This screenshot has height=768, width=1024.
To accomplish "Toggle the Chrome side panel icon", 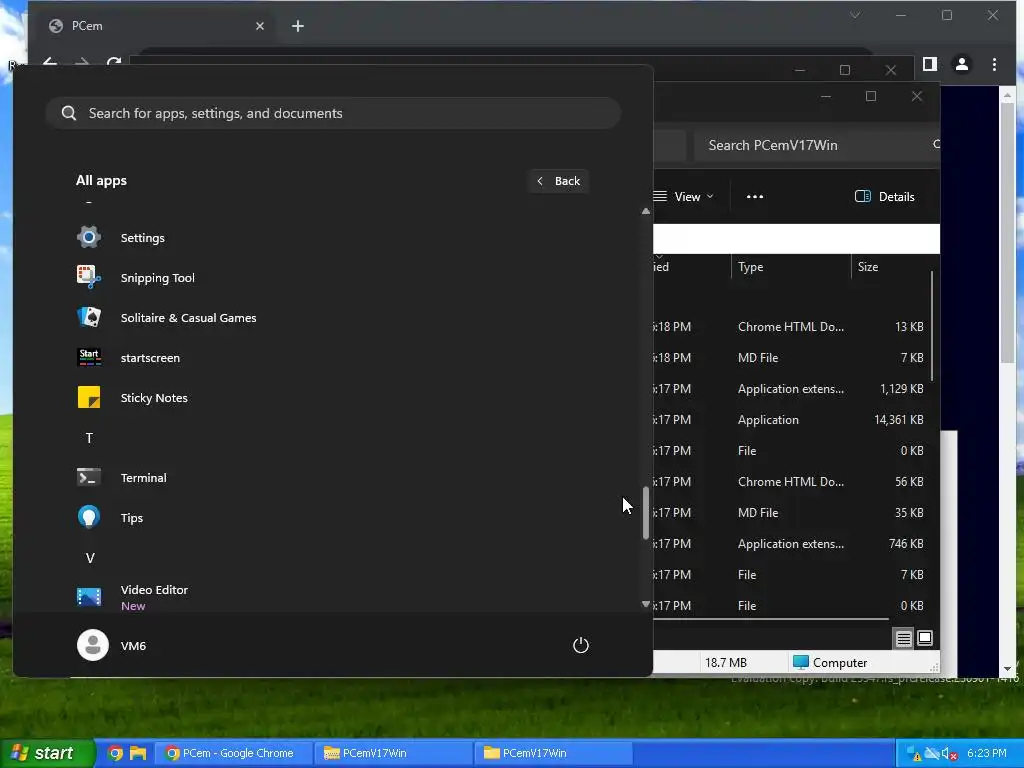I will click(x=929, y=64).
